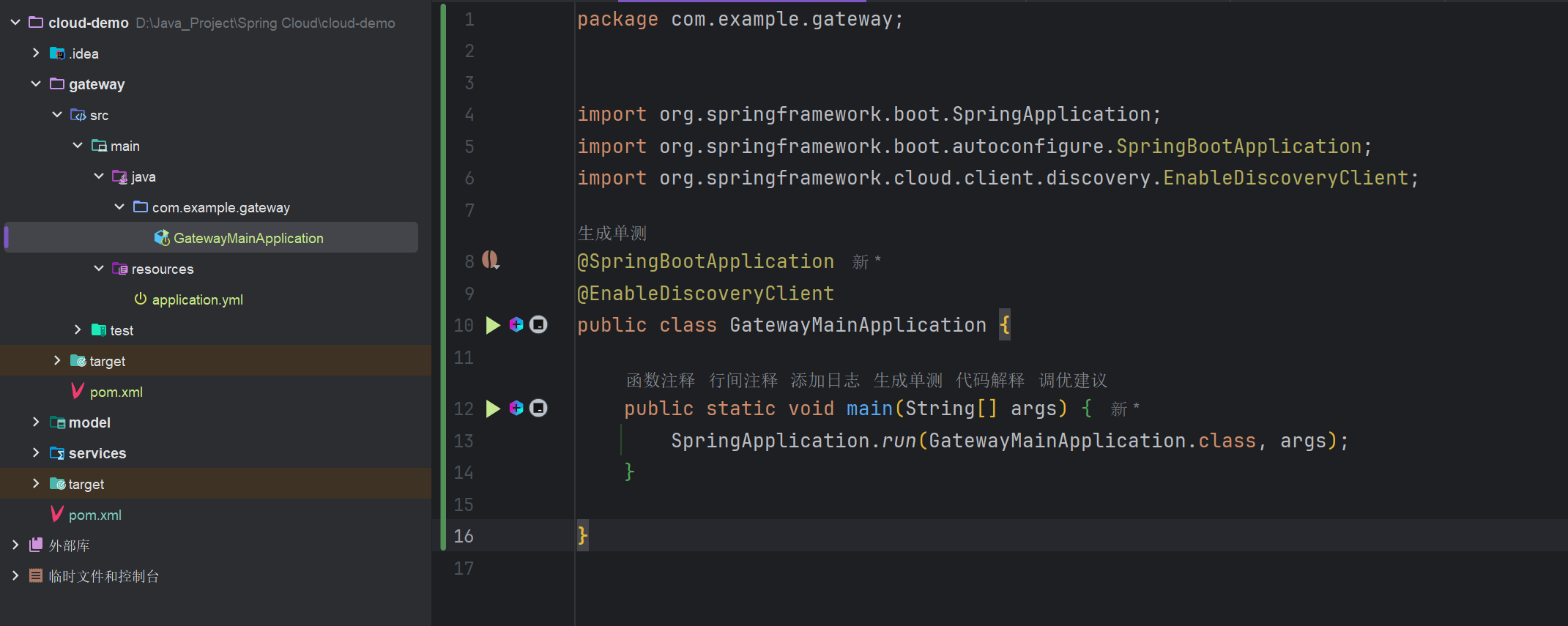Expand the 临时文件和控制台 scratches node
1568x626 pixels.
pos(15,576)
